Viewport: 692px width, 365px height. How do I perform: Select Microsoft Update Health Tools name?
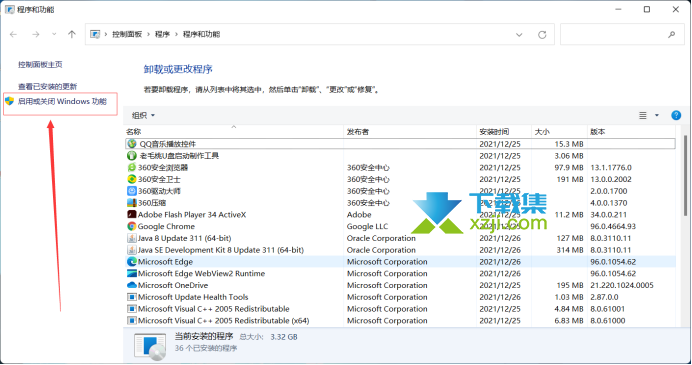coord(193,297)
